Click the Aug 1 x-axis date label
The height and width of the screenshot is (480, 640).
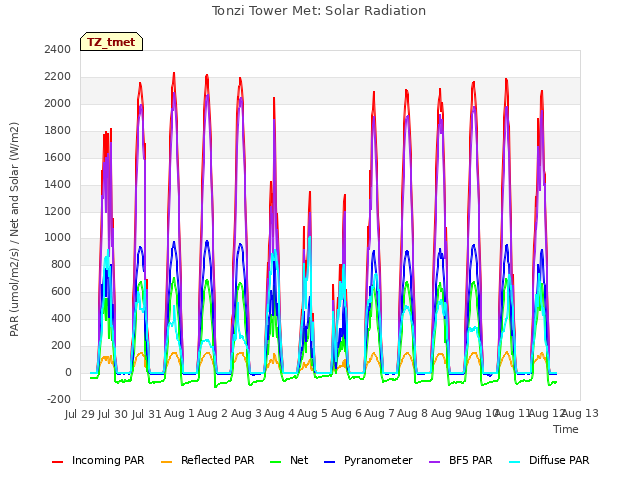pos(179,413)
